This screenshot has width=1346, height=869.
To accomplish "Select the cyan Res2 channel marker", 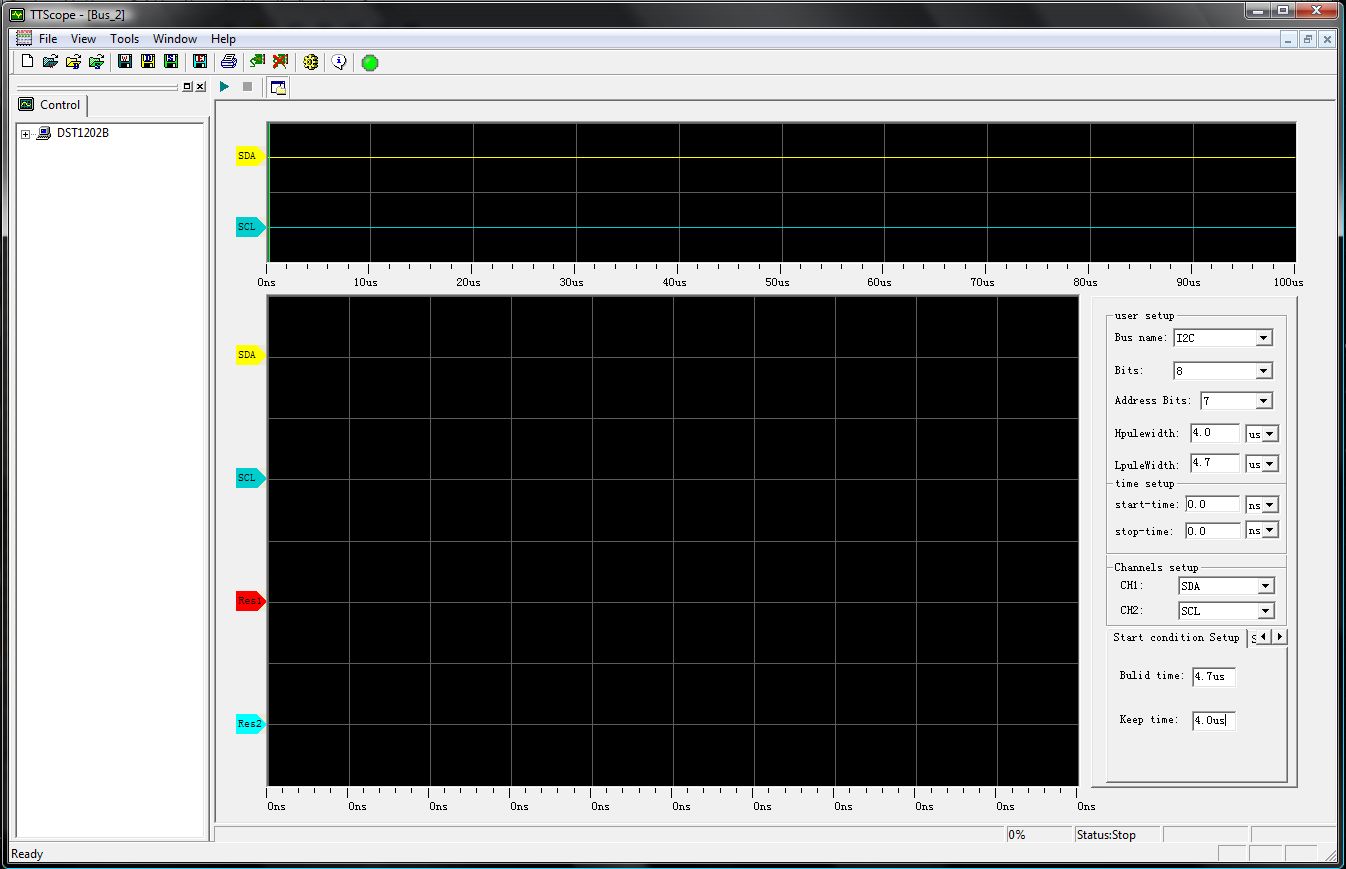I will [x=250, y=724].
